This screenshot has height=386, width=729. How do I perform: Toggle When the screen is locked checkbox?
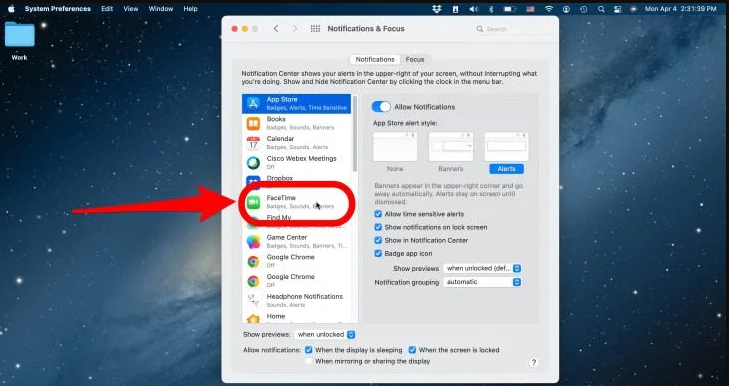pos(412,350)
